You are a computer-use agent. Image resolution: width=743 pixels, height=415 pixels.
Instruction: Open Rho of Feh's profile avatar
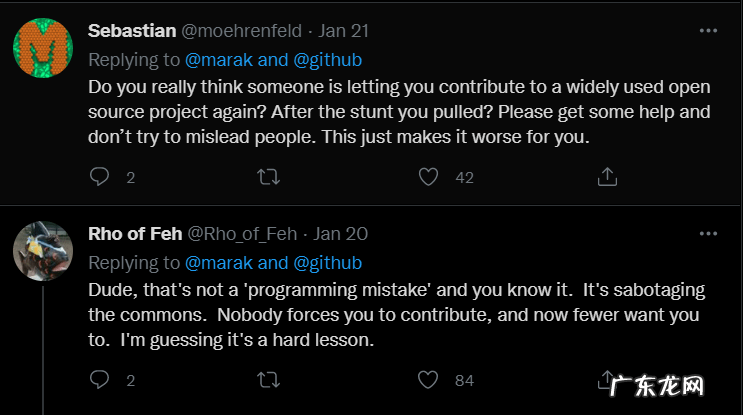(42, 250)
